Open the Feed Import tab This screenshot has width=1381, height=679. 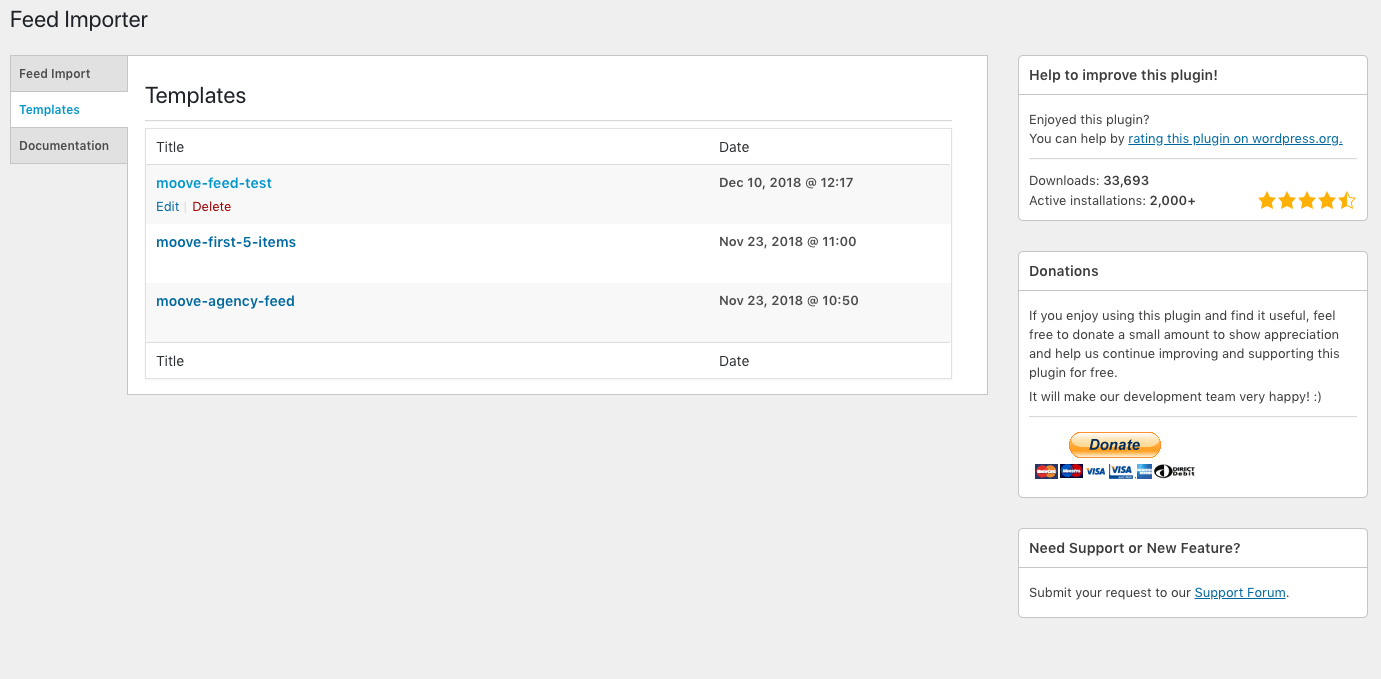point(69,74)
